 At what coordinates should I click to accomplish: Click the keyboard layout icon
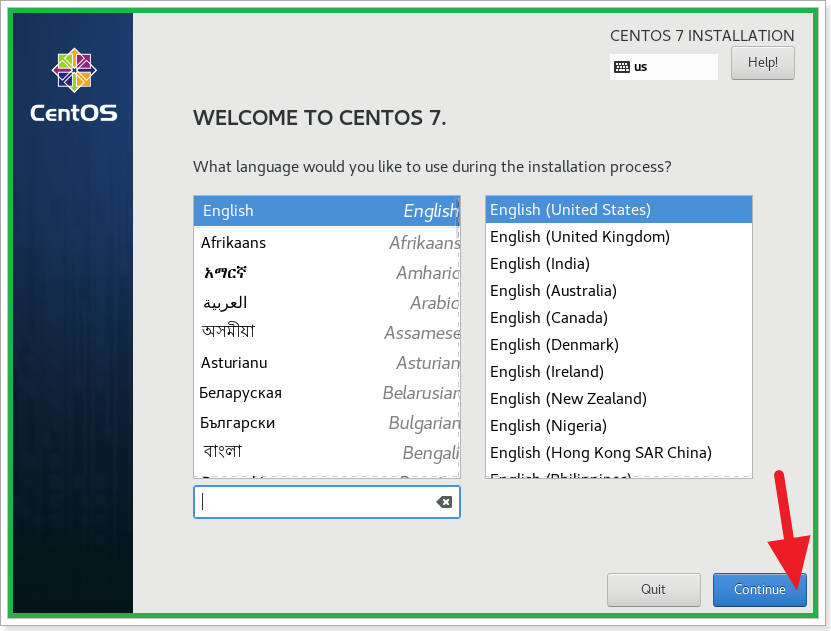point(622,67)
